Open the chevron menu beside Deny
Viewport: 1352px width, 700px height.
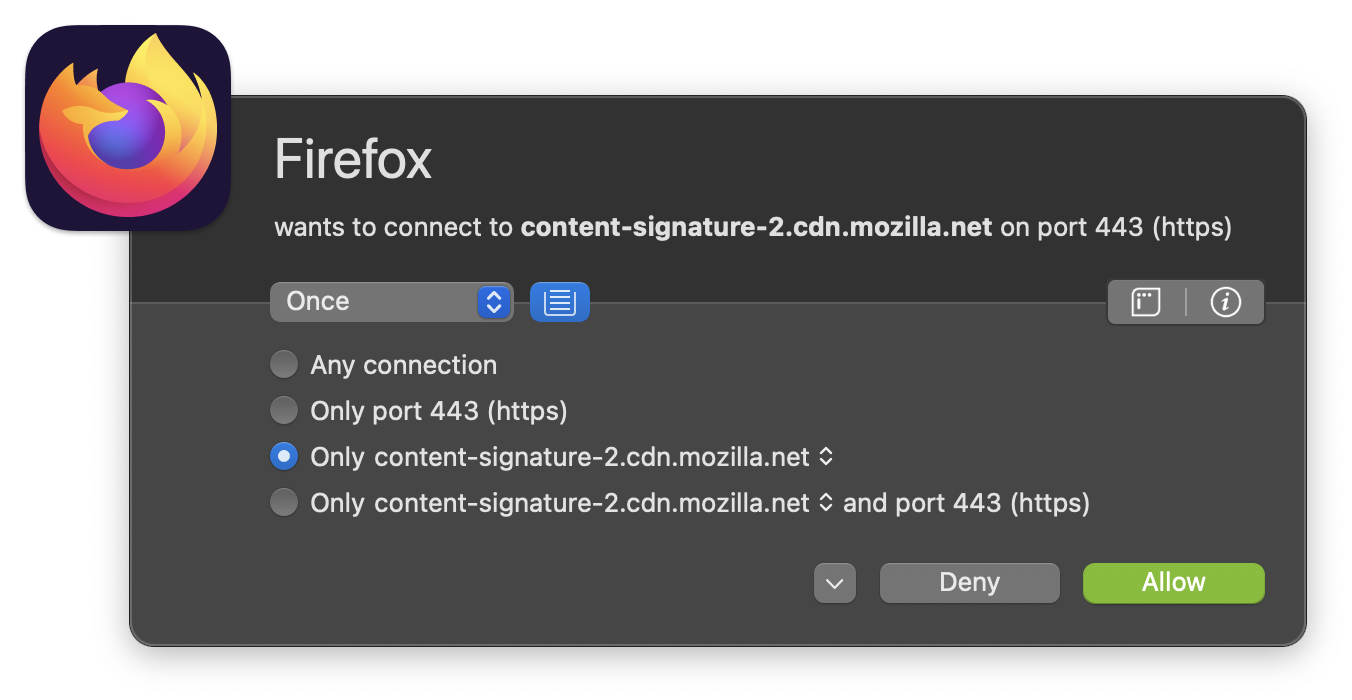click(835, 583)
